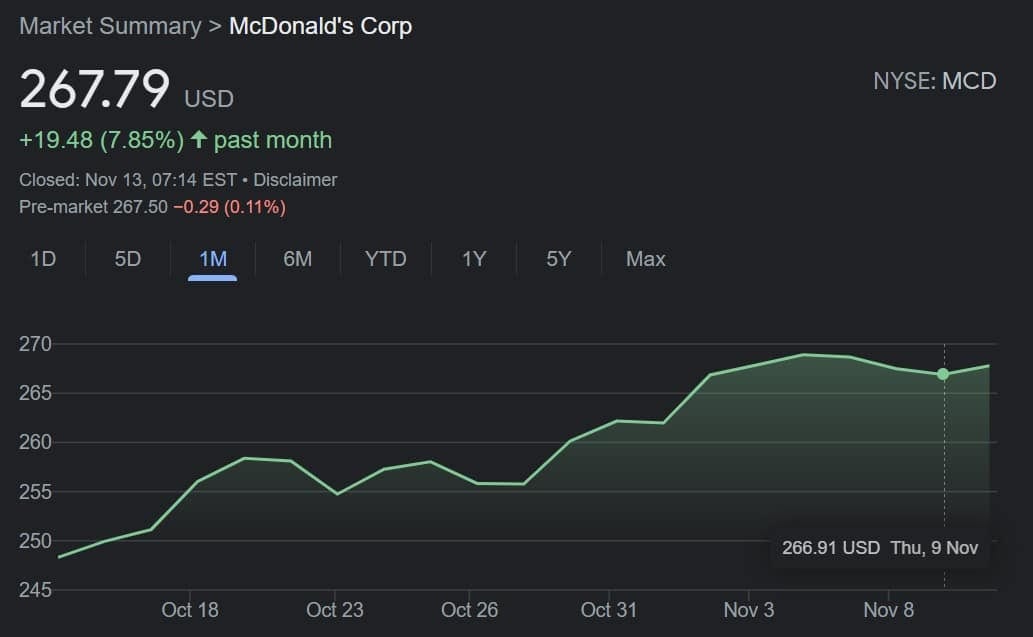Click the 267.79 stock price

95,90
